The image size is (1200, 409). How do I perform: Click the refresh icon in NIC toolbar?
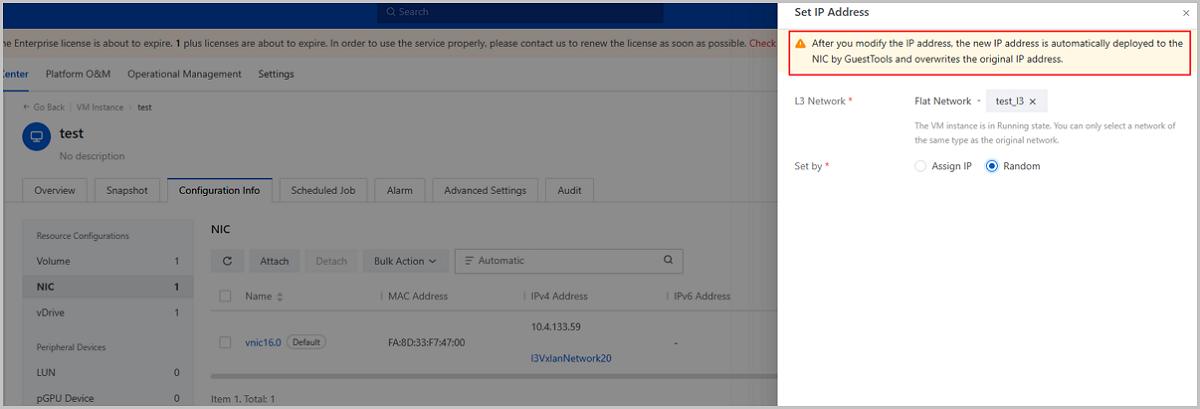pos(227,261)
